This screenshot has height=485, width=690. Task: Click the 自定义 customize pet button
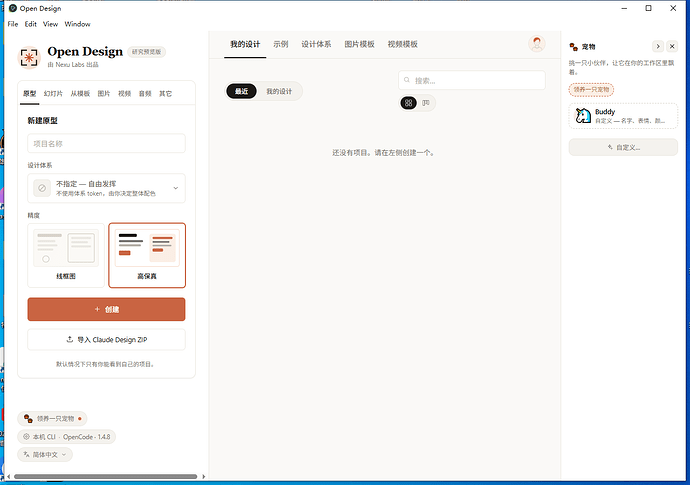(623, 147)
